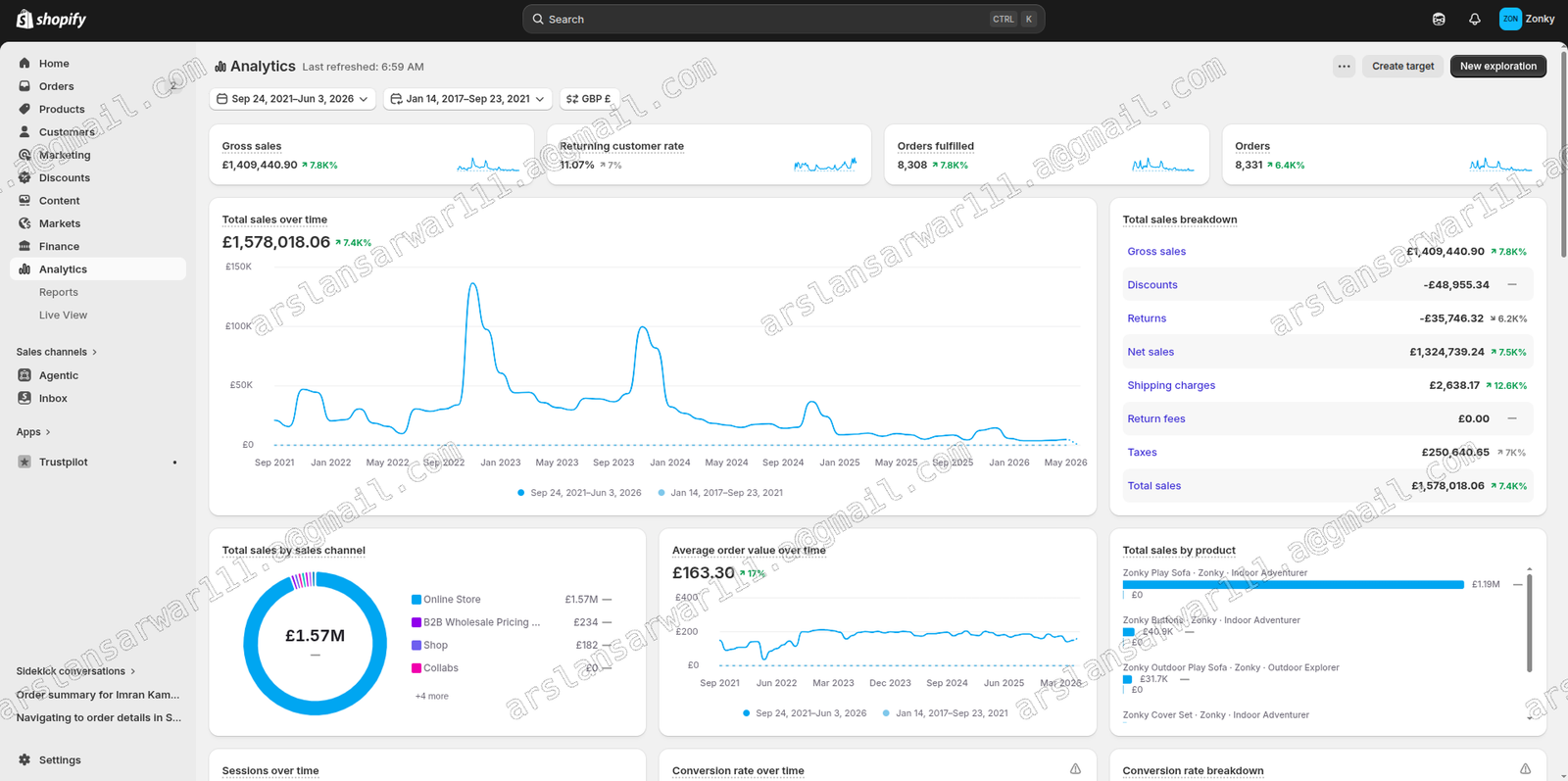1568x781 pixels.
Task: Open the GBP £ currency selector
Action: [589, 99]
